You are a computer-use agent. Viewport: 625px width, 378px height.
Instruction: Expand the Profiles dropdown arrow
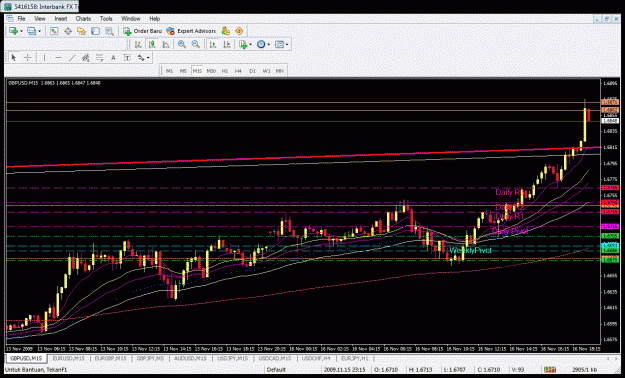pyautogui.click(x=39, y=31)
